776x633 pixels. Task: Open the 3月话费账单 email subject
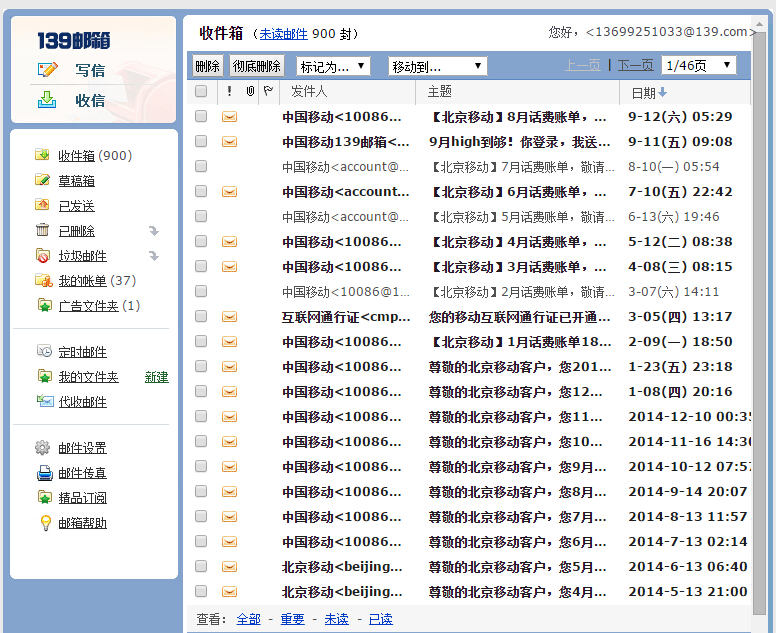[520, 267]
